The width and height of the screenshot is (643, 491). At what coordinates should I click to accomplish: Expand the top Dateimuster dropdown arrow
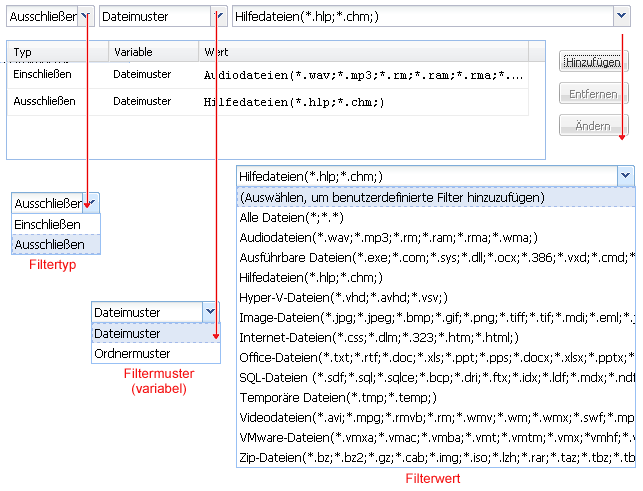pos(217,17)
